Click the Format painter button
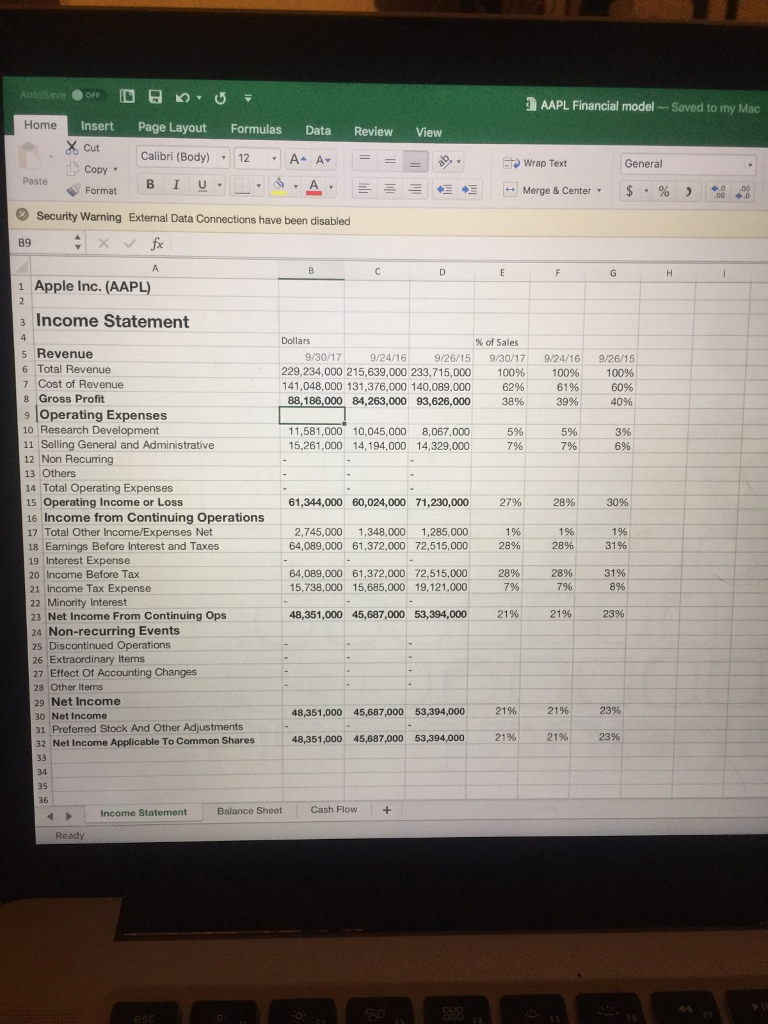Viewport: 768px width, 1024px height. pyautogui.click(x=92, y=190)
